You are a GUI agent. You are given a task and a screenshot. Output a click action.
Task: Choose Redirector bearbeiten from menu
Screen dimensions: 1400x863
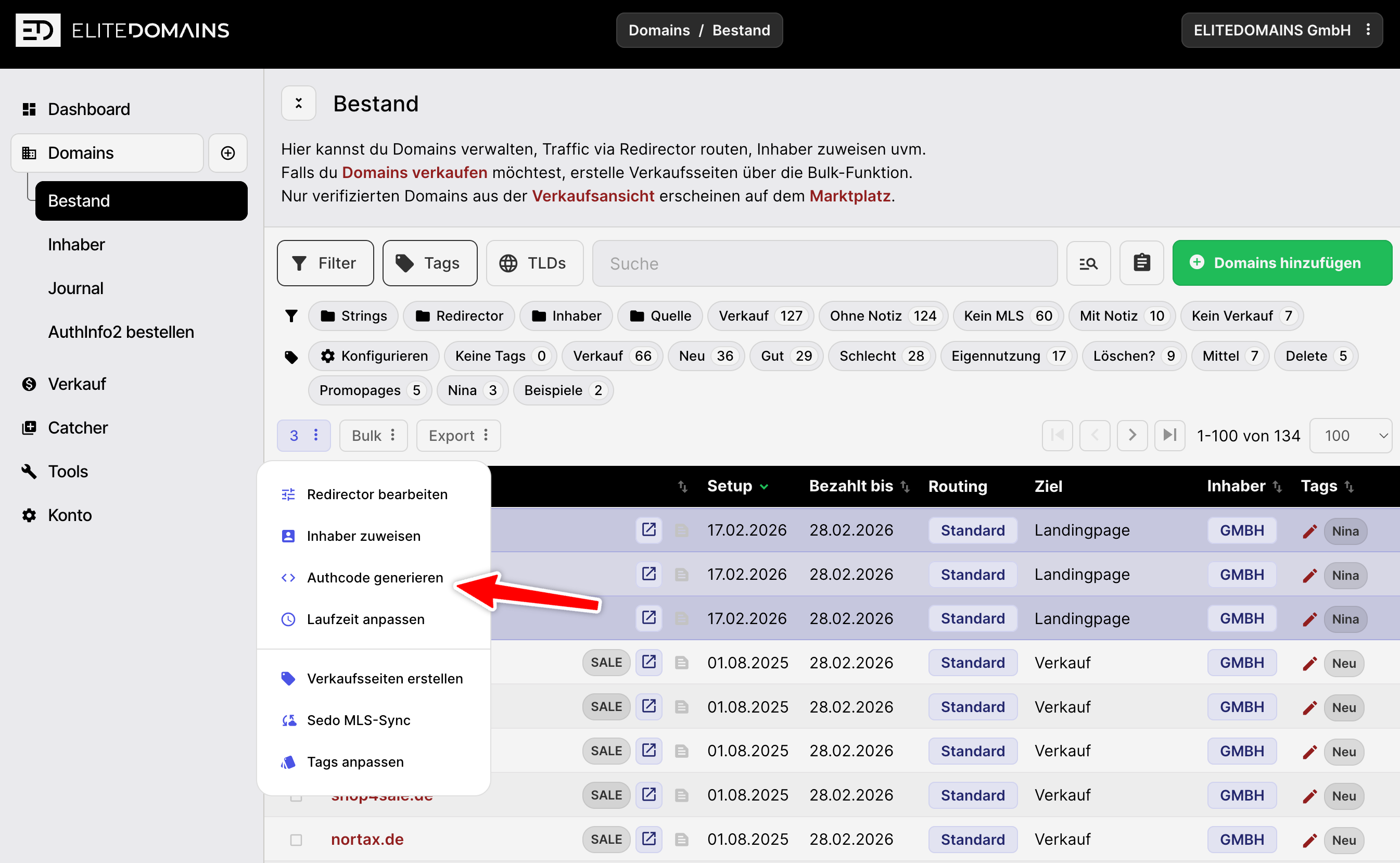click(x=374, y=494)
